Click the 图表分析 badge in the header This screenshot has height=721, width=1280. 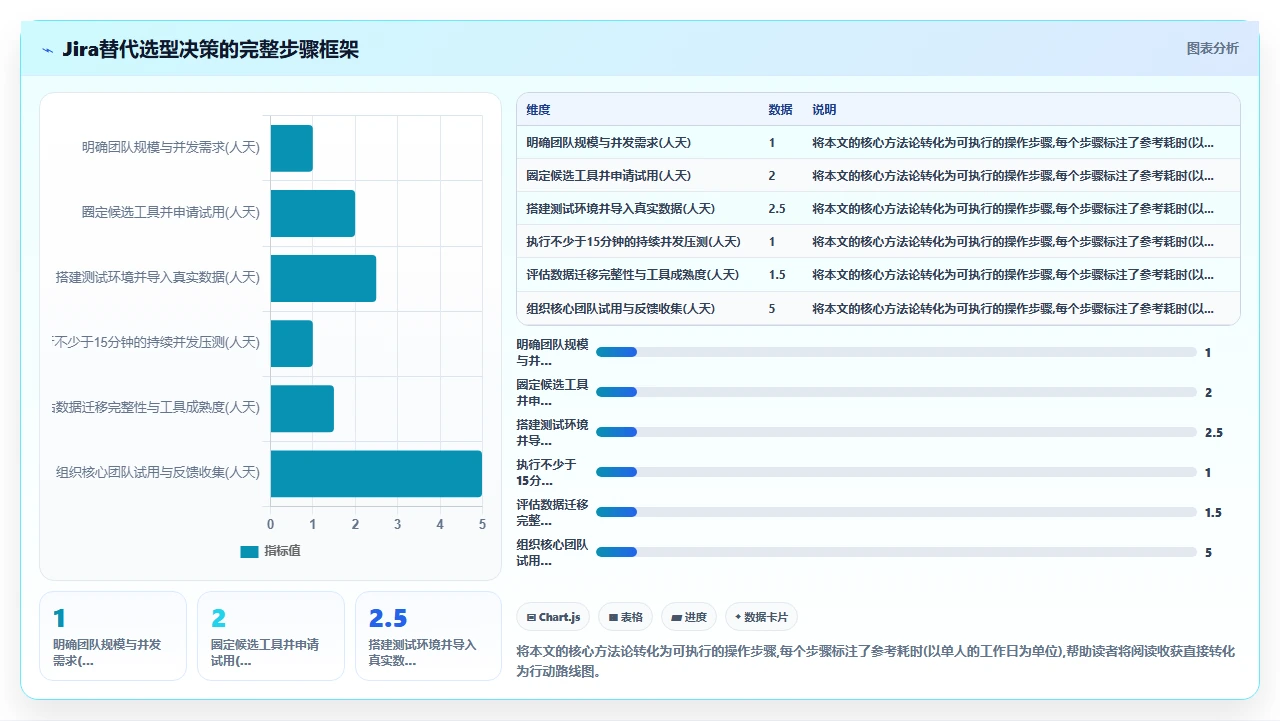(x=1212, y=48)
